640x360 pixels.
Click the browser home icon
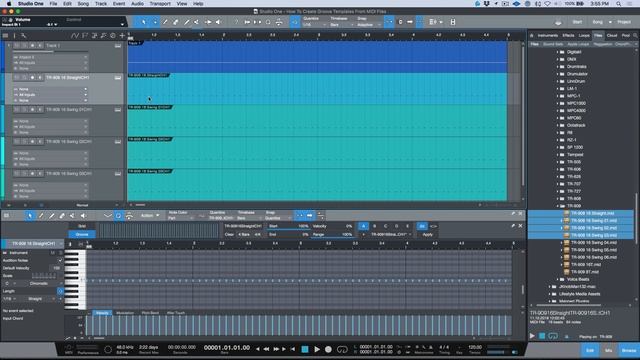click(531, 36)
